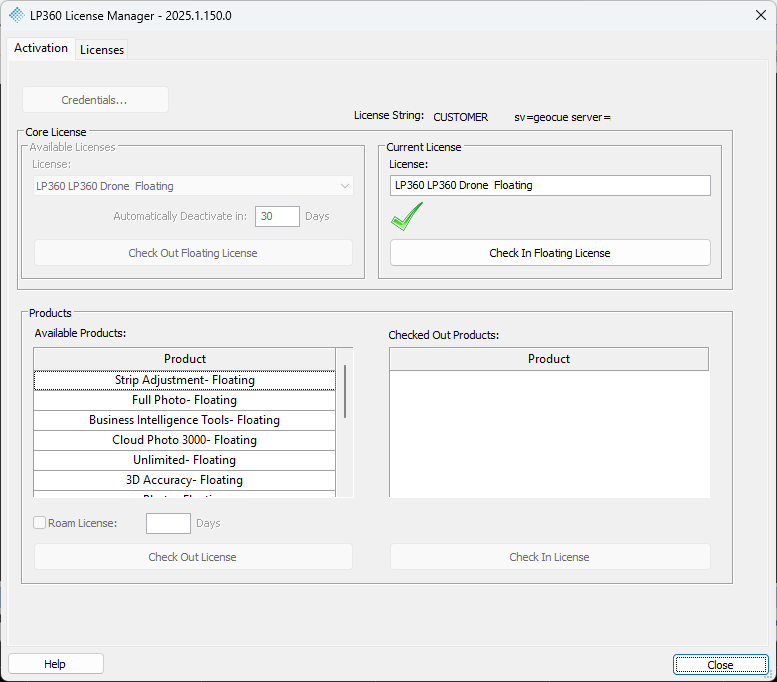Click Check Out Floating License button
The width and height of the screenshot is (777, 682).
(193, 253)
